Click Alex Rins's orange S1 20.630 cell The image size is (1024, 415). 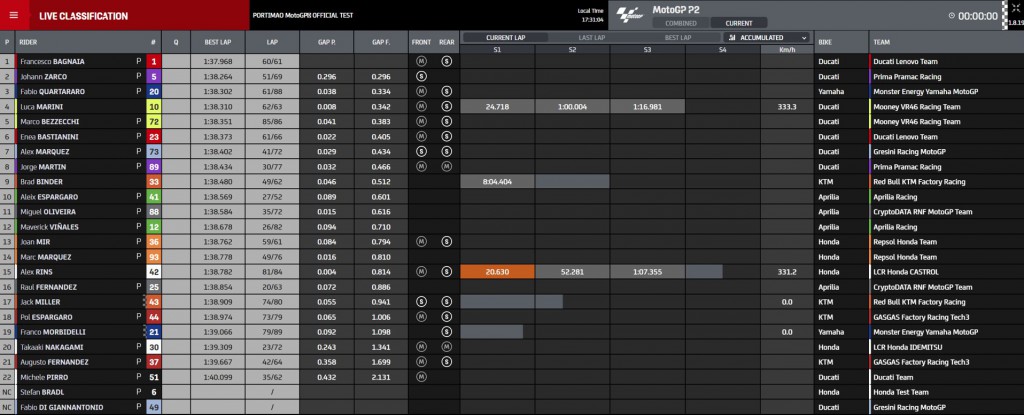click(497, 272)
